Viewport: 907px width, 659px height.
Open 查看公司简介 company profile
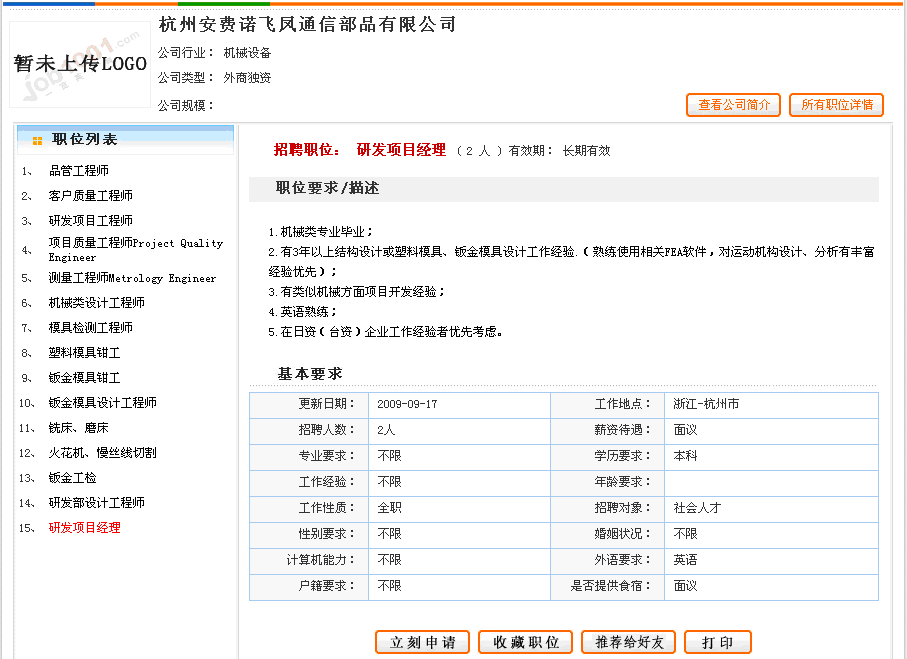(733, 105)
